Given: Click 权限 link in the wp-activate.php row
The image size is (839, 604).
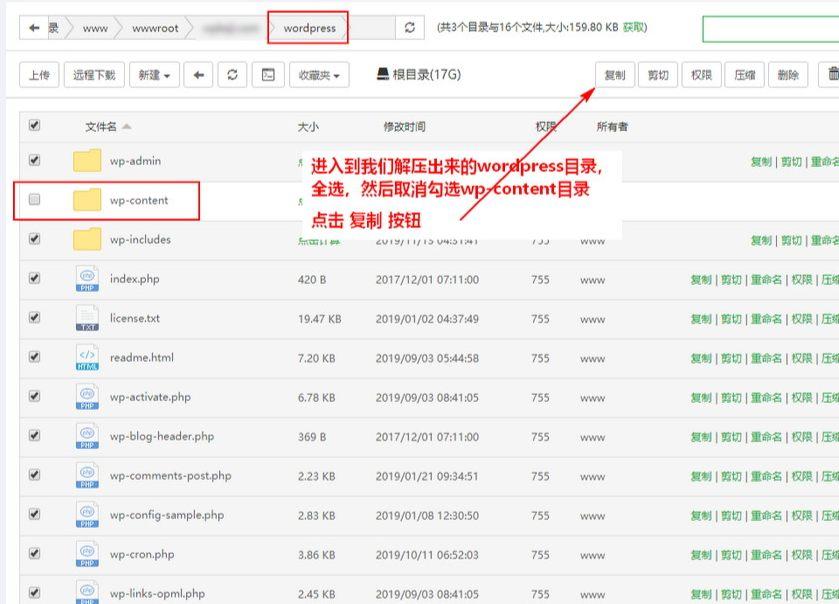Looking at the screenshot, I should point(802,398).
